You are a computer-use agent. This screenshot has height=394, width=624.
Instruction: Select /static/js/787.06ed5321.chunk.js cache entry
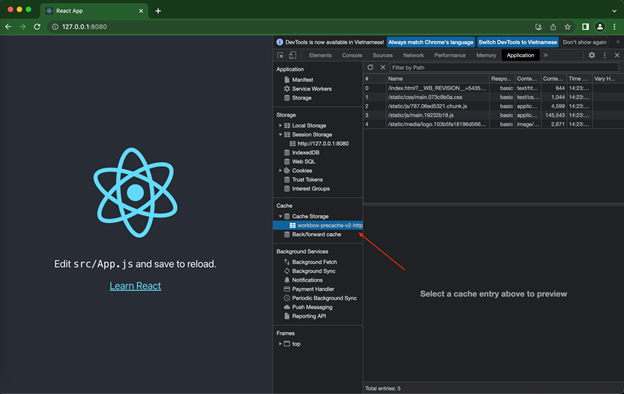pyautogui.click(x=493, y=106)
